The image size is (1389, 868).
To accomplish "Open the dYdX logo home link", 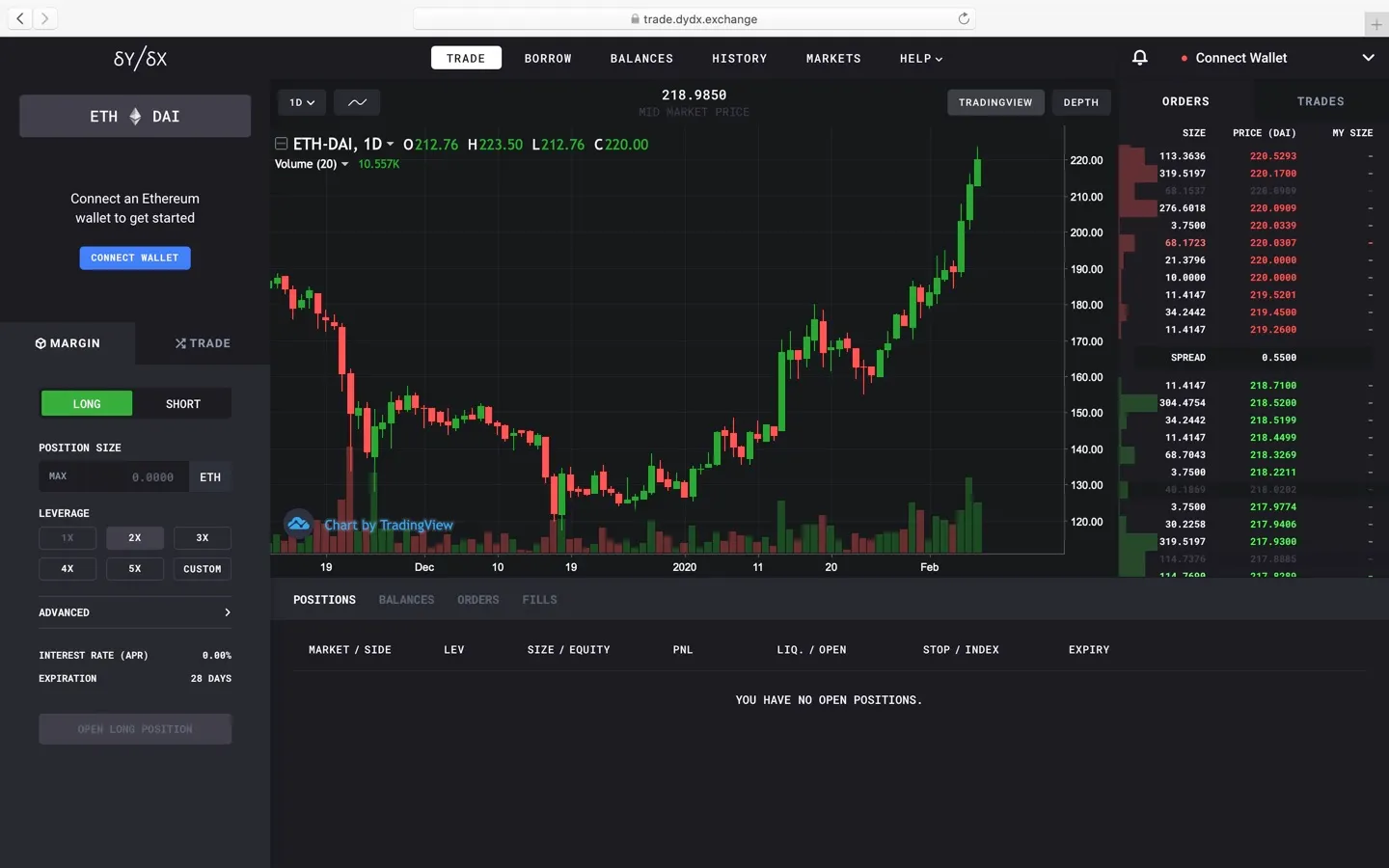I will 140,58.
